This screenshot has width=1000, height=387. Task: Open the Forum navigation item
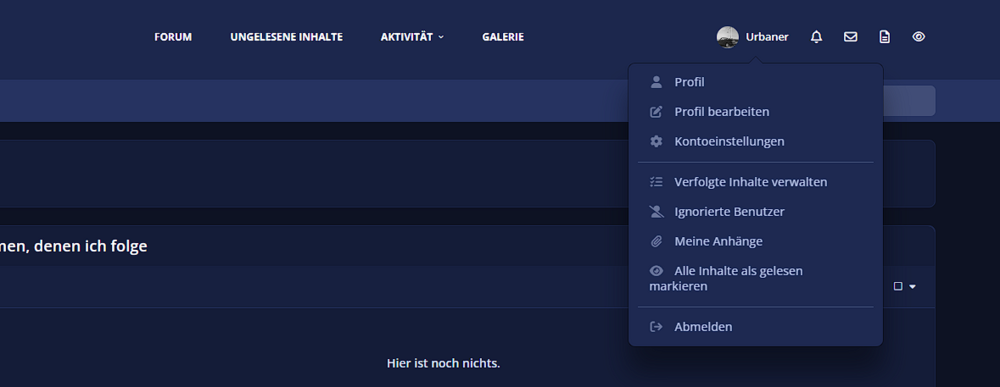(x=173, y=37)
